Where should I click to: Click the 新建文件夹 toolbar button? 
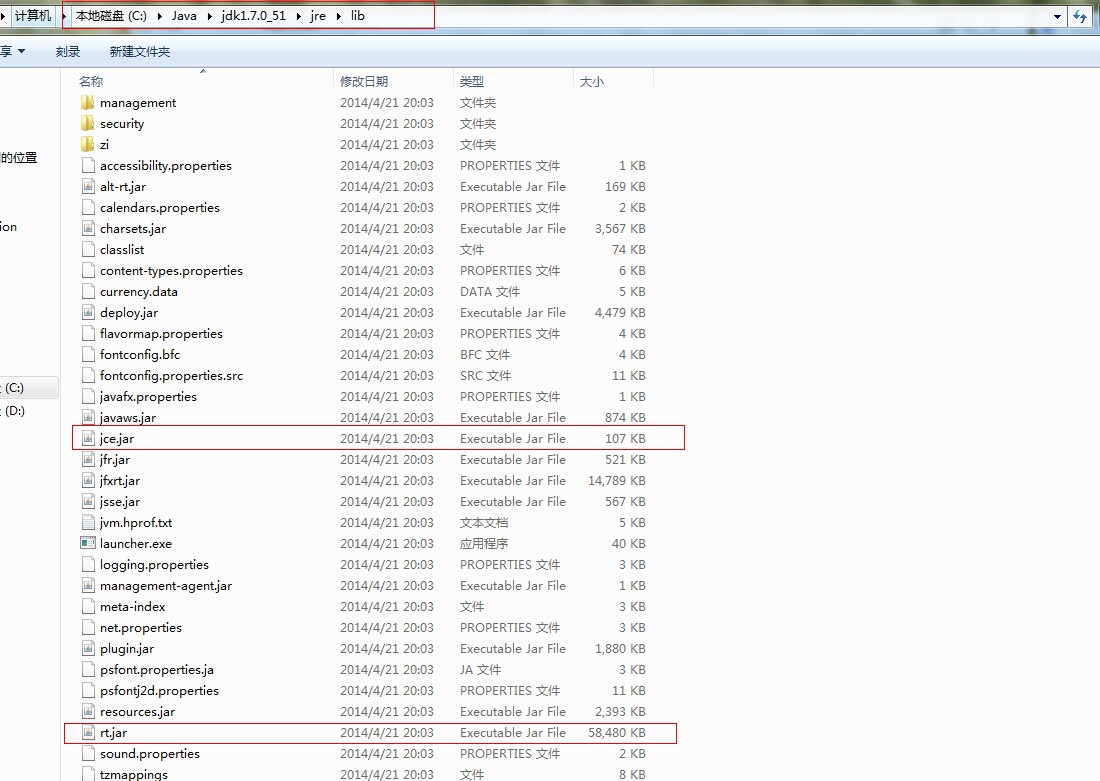pos(140,51)
